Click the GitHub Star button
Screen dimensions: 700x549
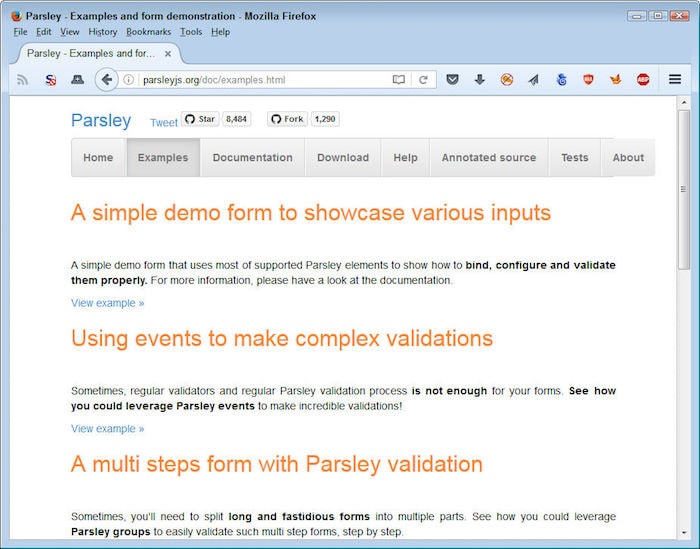[200, 119]
